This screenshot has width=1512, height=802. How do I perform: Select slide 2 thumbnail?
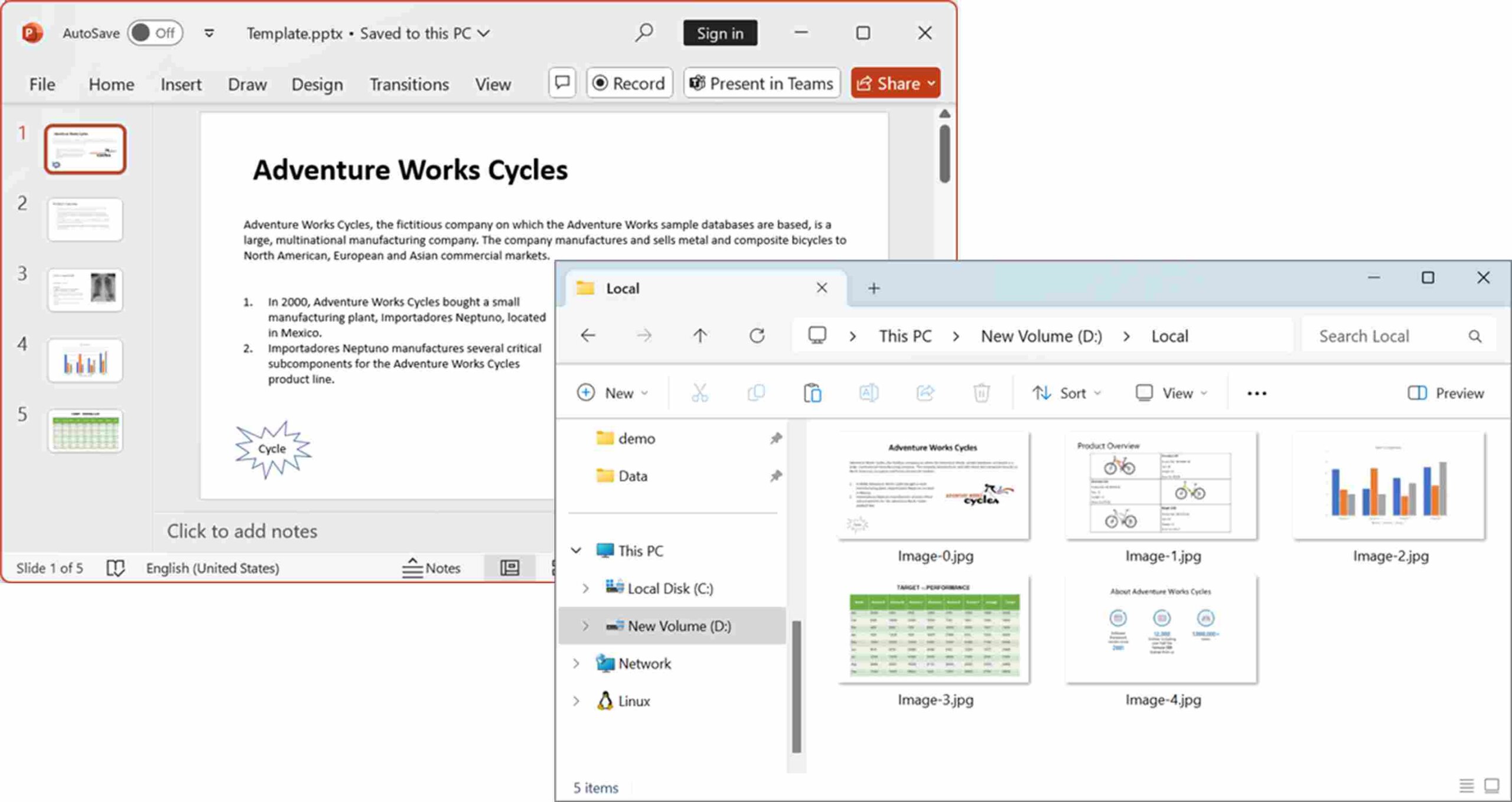click(x=85, y=220)
